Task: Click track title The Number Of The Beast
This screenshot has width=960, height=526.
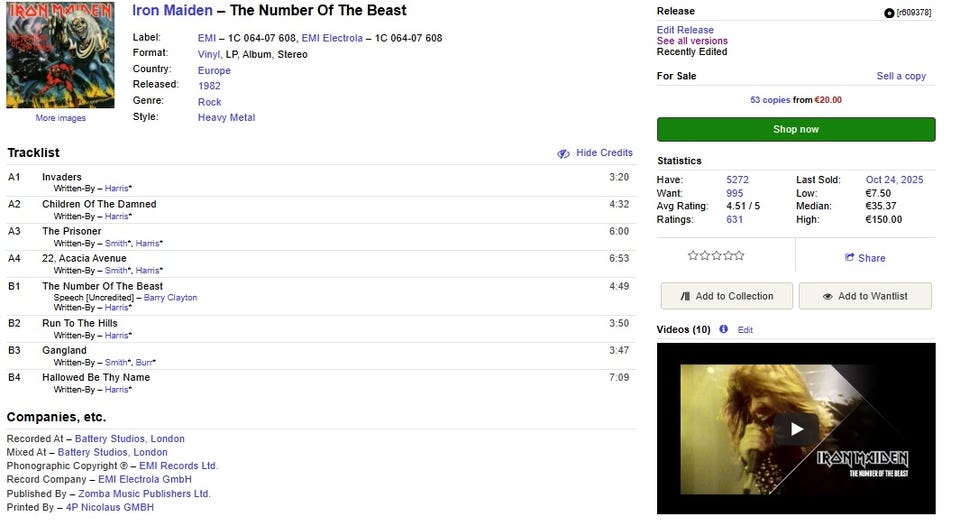Action: 102,286
